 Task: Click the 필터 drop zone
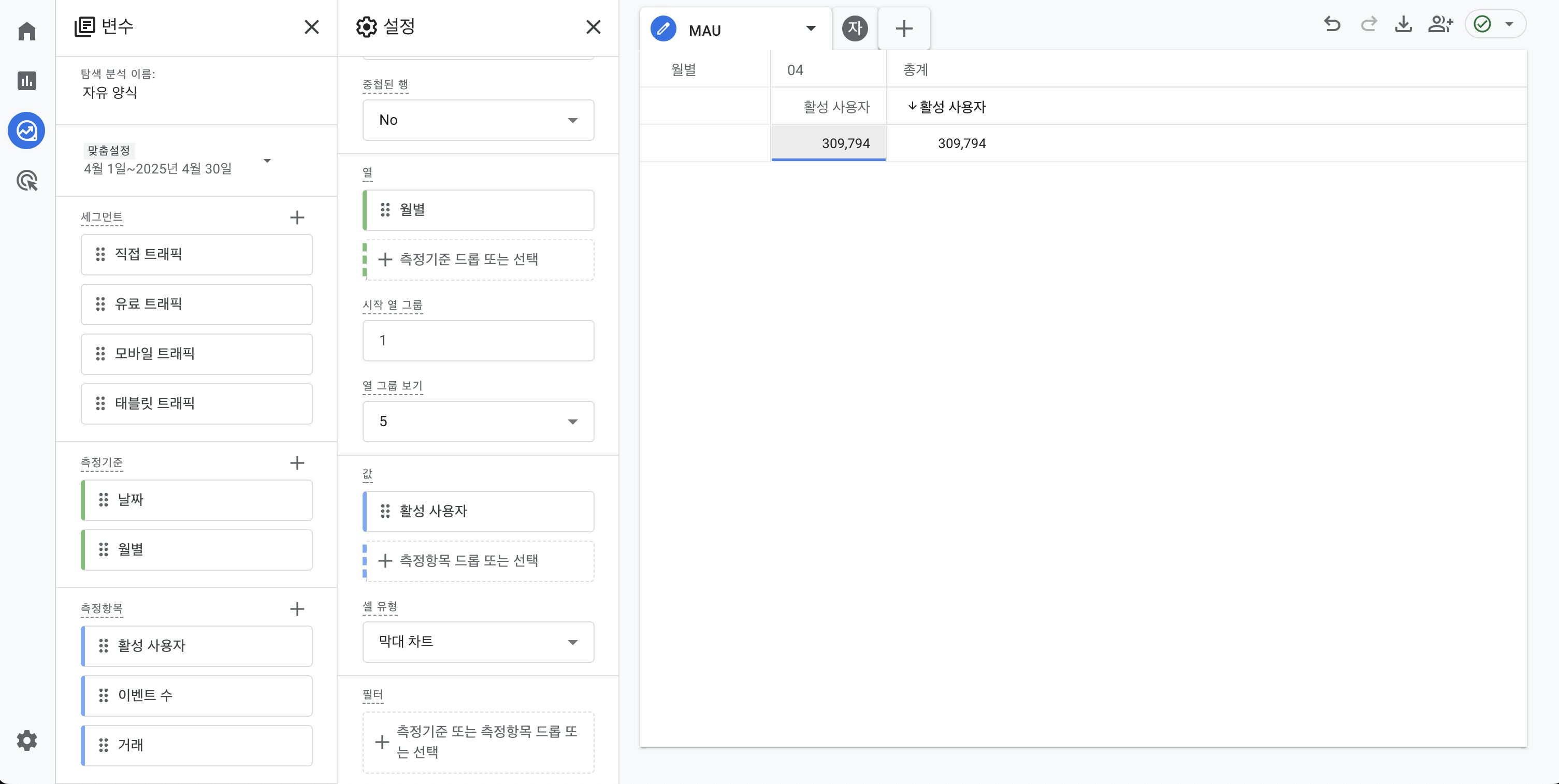coord(478,742)
